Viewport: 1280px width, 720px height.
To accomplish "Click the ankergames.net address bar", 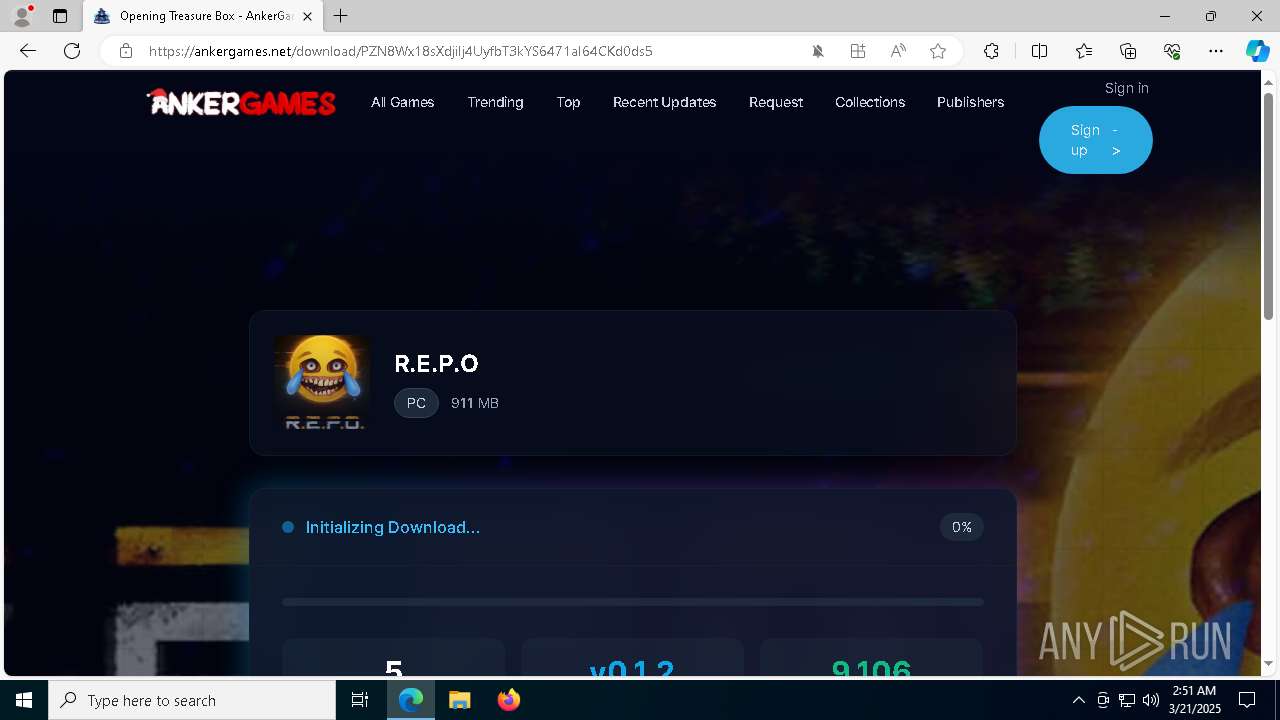I will pyautogui.click(x=400, y=51).
